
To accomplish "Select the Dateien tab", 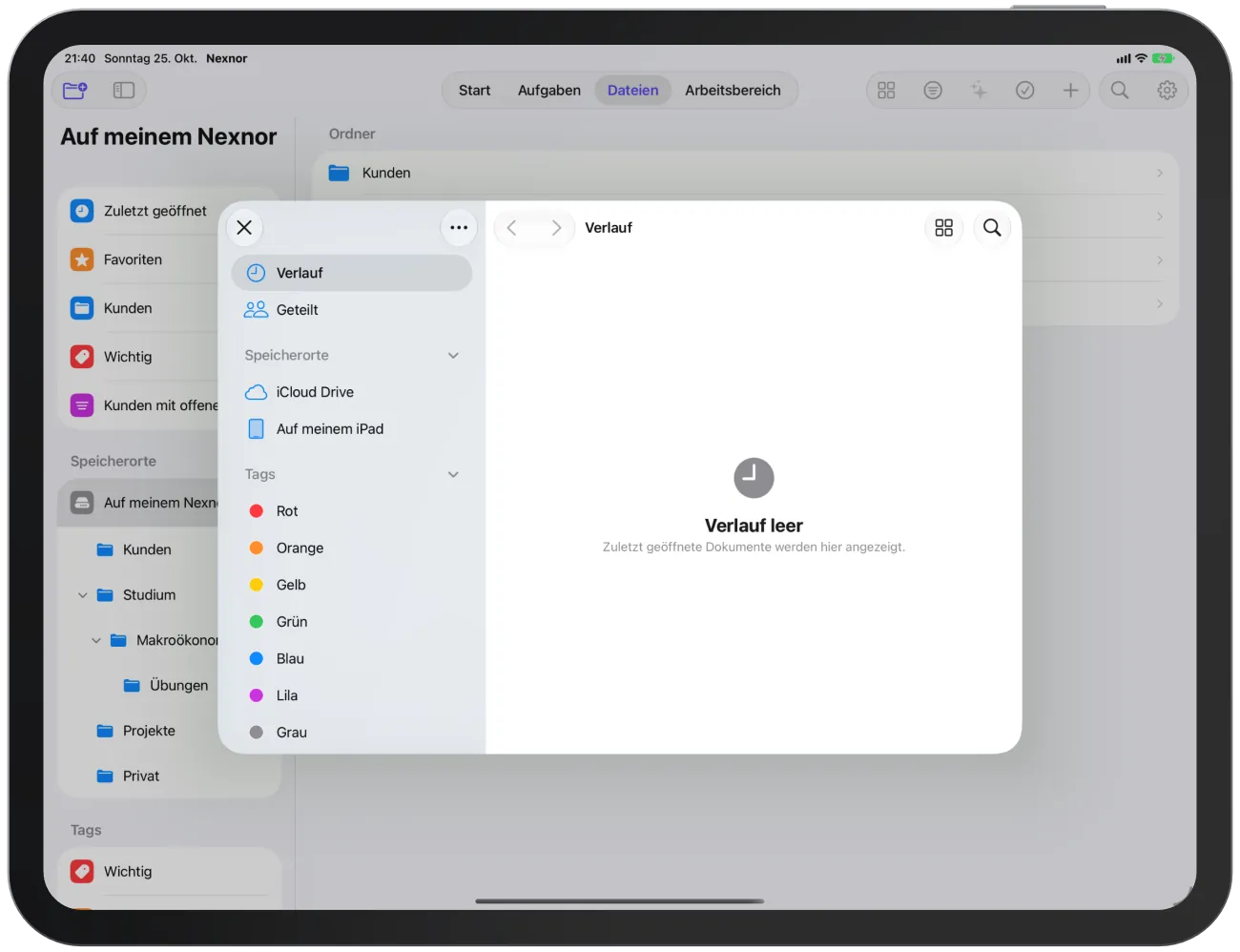I will click(x=633, y=91).
